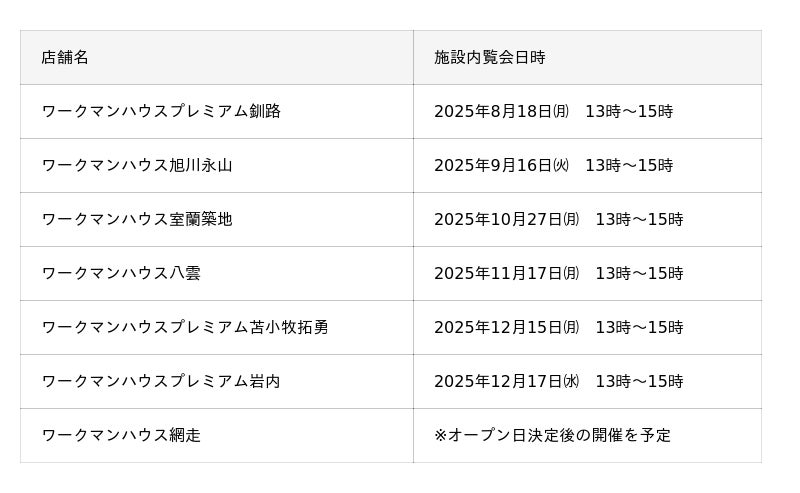Screen dimensions: 800x493
Task: Select ワークマンハウス網走 store cell
Action: tap(121, 435)
